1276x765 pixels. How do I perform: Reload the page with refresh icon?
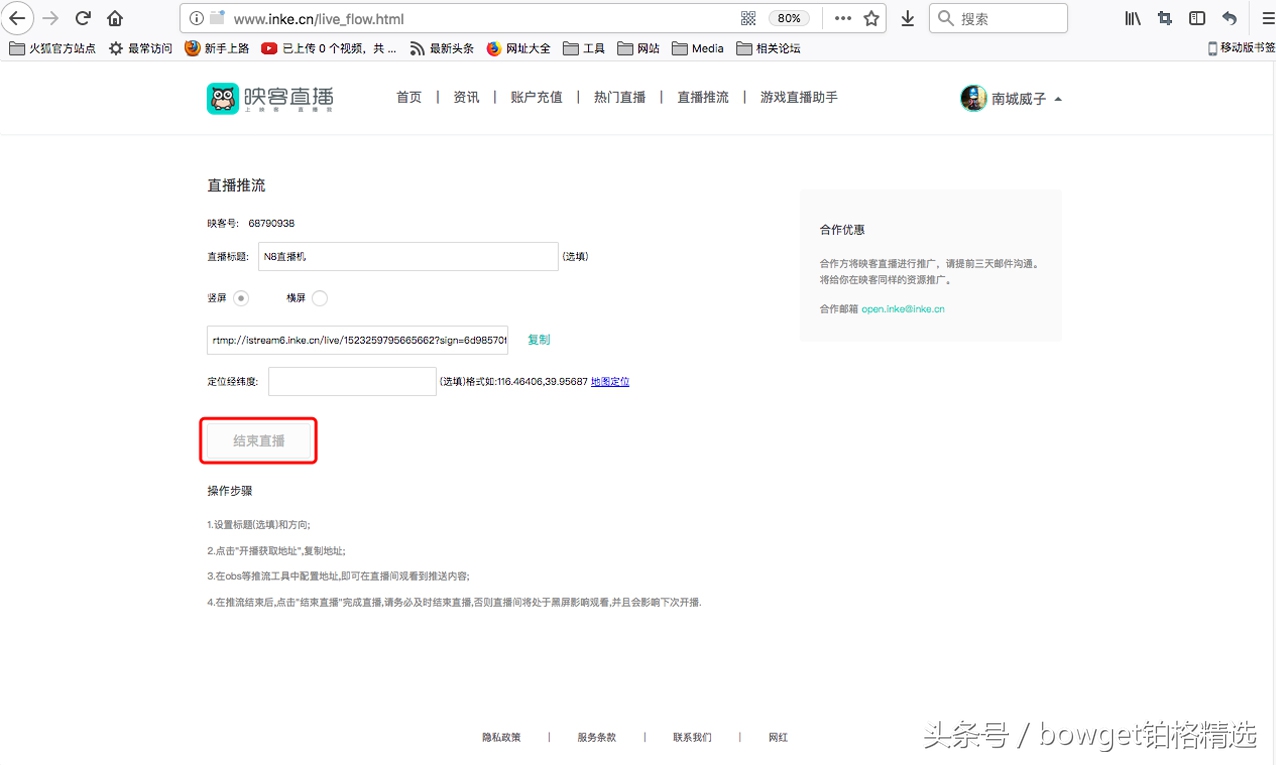click(82, 17)
